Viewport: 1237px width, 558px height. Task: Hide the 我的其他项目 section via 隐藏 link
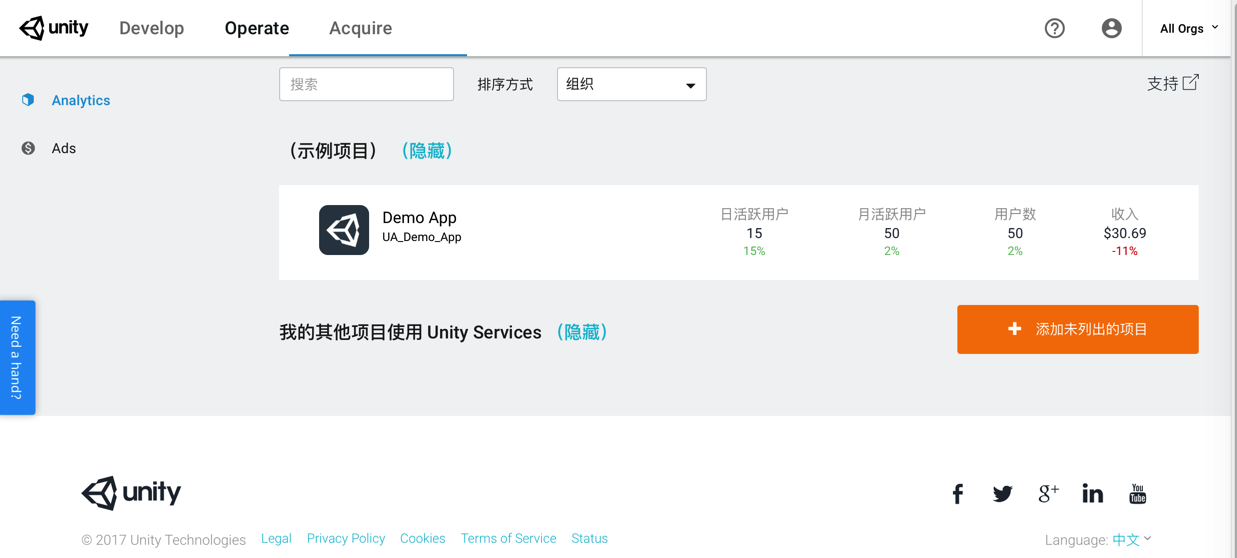[x=582, y=332]
